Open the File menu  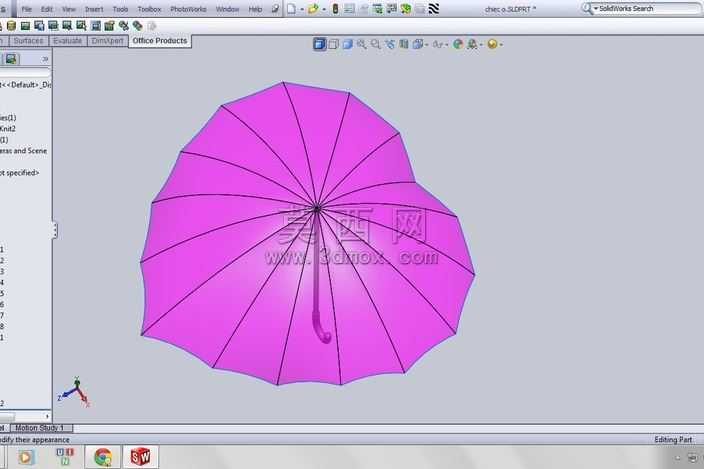coord(26,9)
